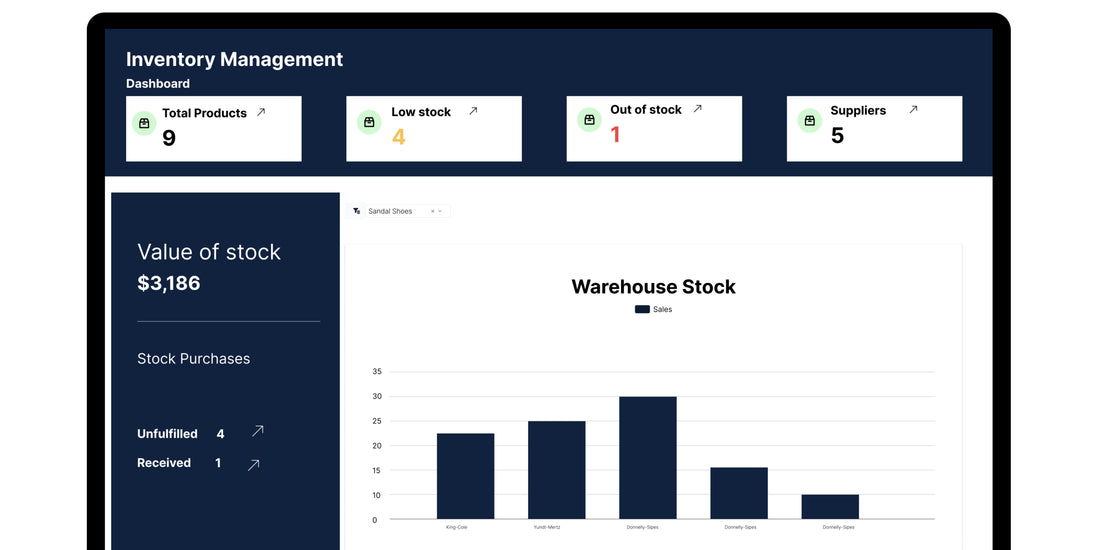Screen dimensions: 1100x550
Task: Click the filter icon beside Sandal Shoes
Action: 357,211
